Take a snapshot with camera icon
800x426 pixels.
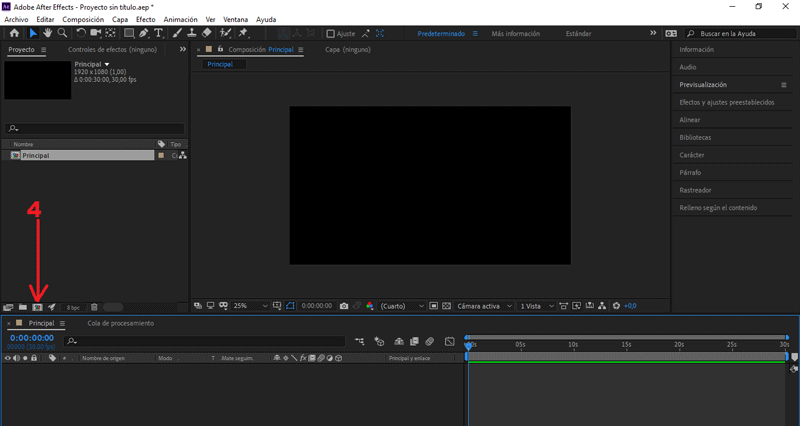coord(344,306)
